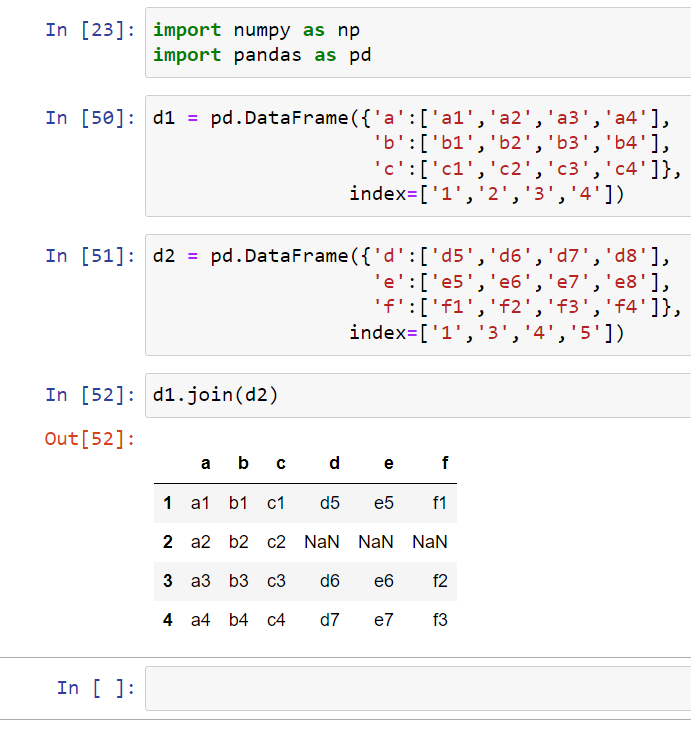Click column header 'd' in output table

click(x=334, y=464)
